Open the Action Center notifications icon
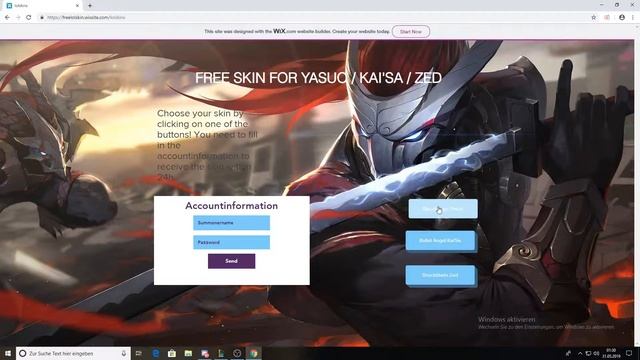The height and width of the screenshot is (360, 640). click(629, 353)
